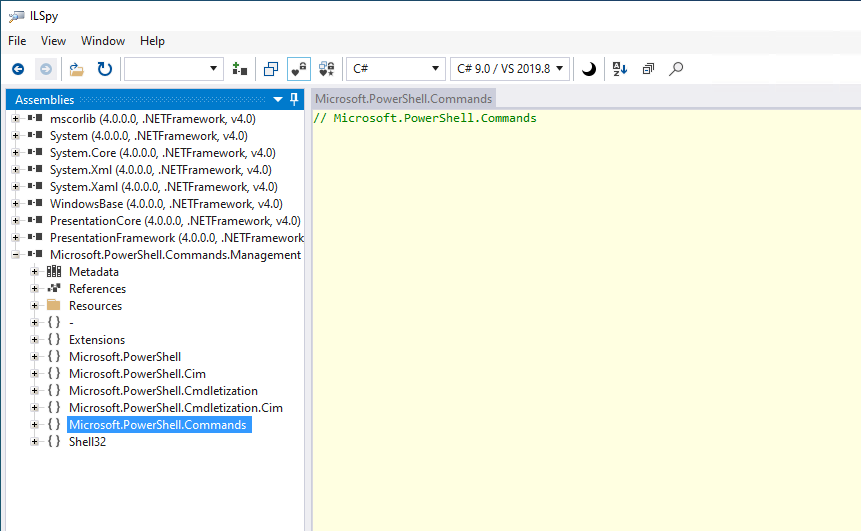
Task: Open the View menu
Action: coord(53,41)
